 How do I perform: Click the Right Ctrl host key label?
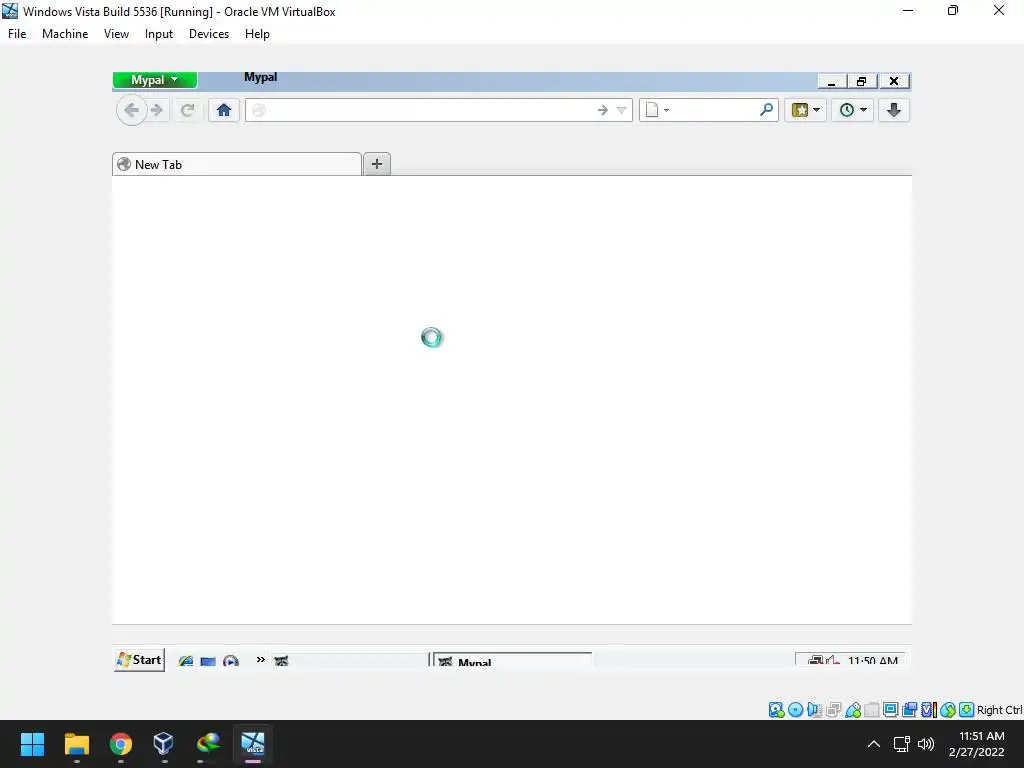[x=1000, y=710]
